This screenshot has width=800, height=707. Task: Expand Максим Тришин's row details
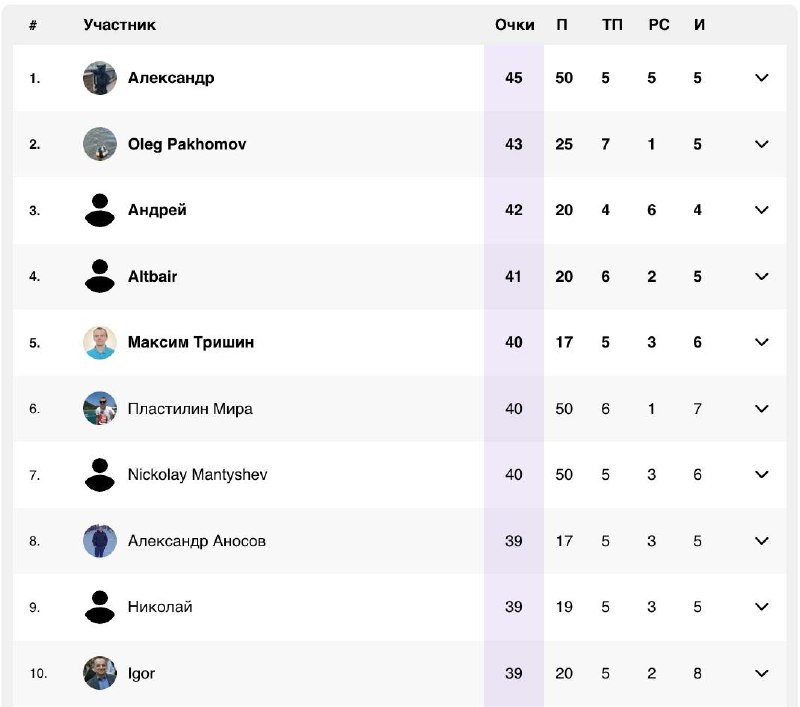pyautogui.click(x=761, y=342)
